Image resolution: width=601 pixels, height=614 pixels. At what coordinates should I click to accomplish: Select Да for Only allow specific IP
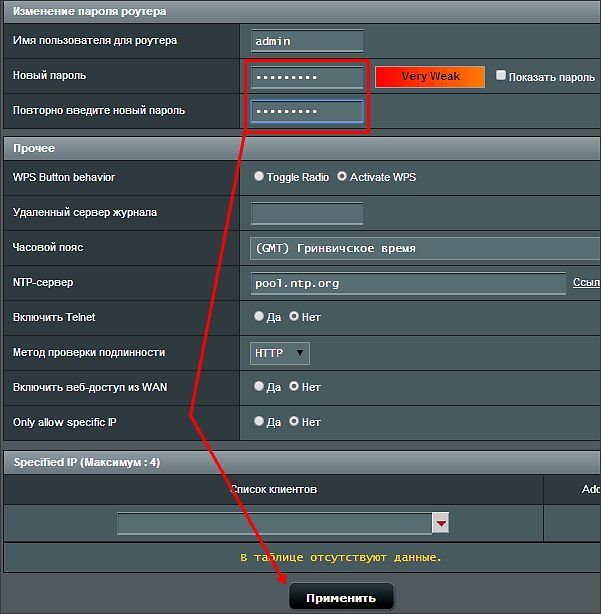[258, 421]
